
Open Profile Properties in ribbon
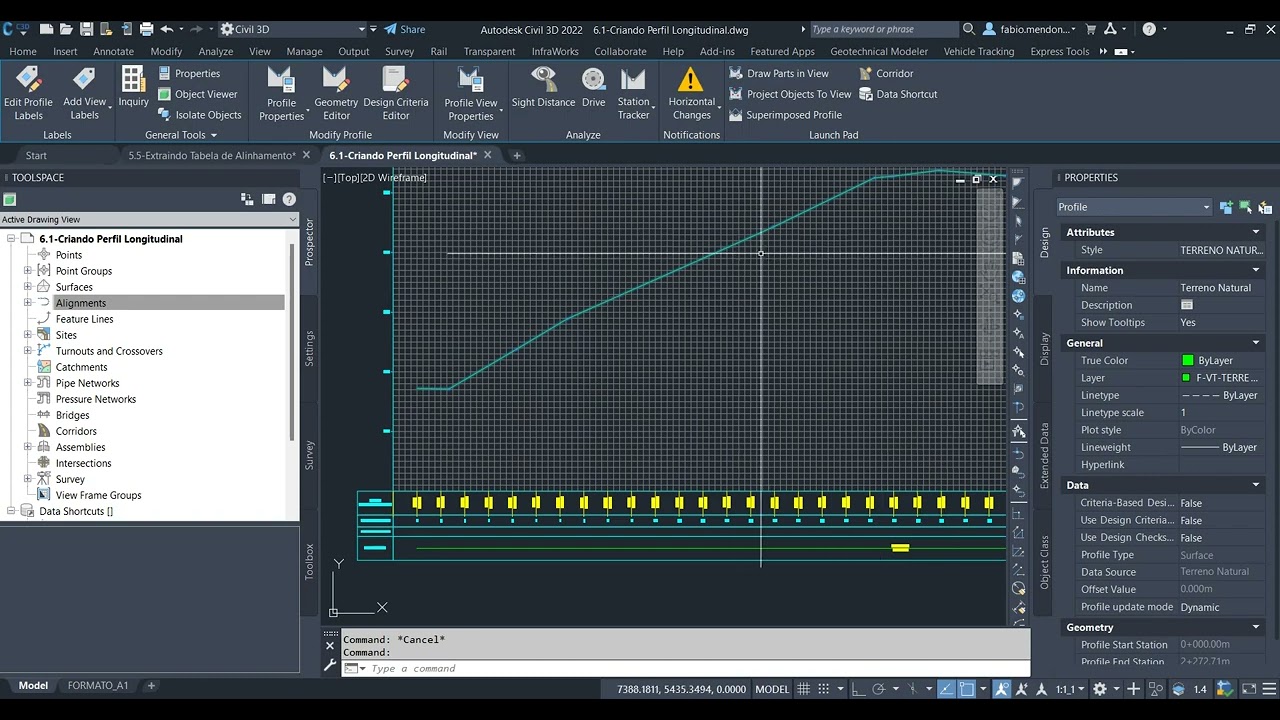281,94
